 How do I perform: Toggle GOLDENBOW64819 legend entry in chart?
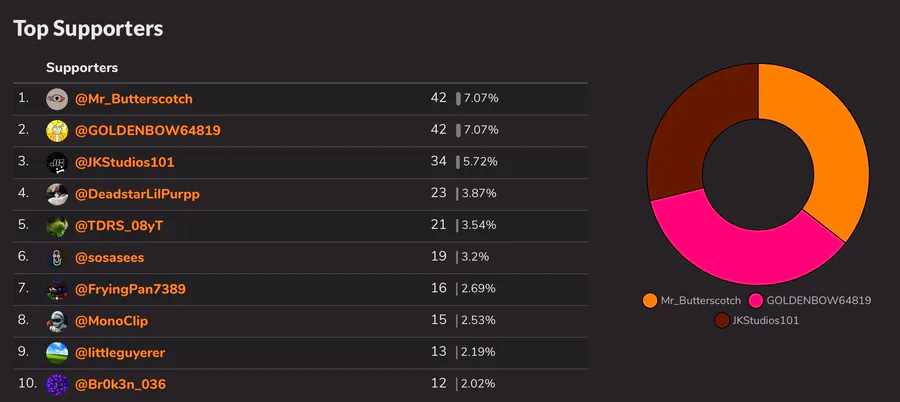(810, 300)
